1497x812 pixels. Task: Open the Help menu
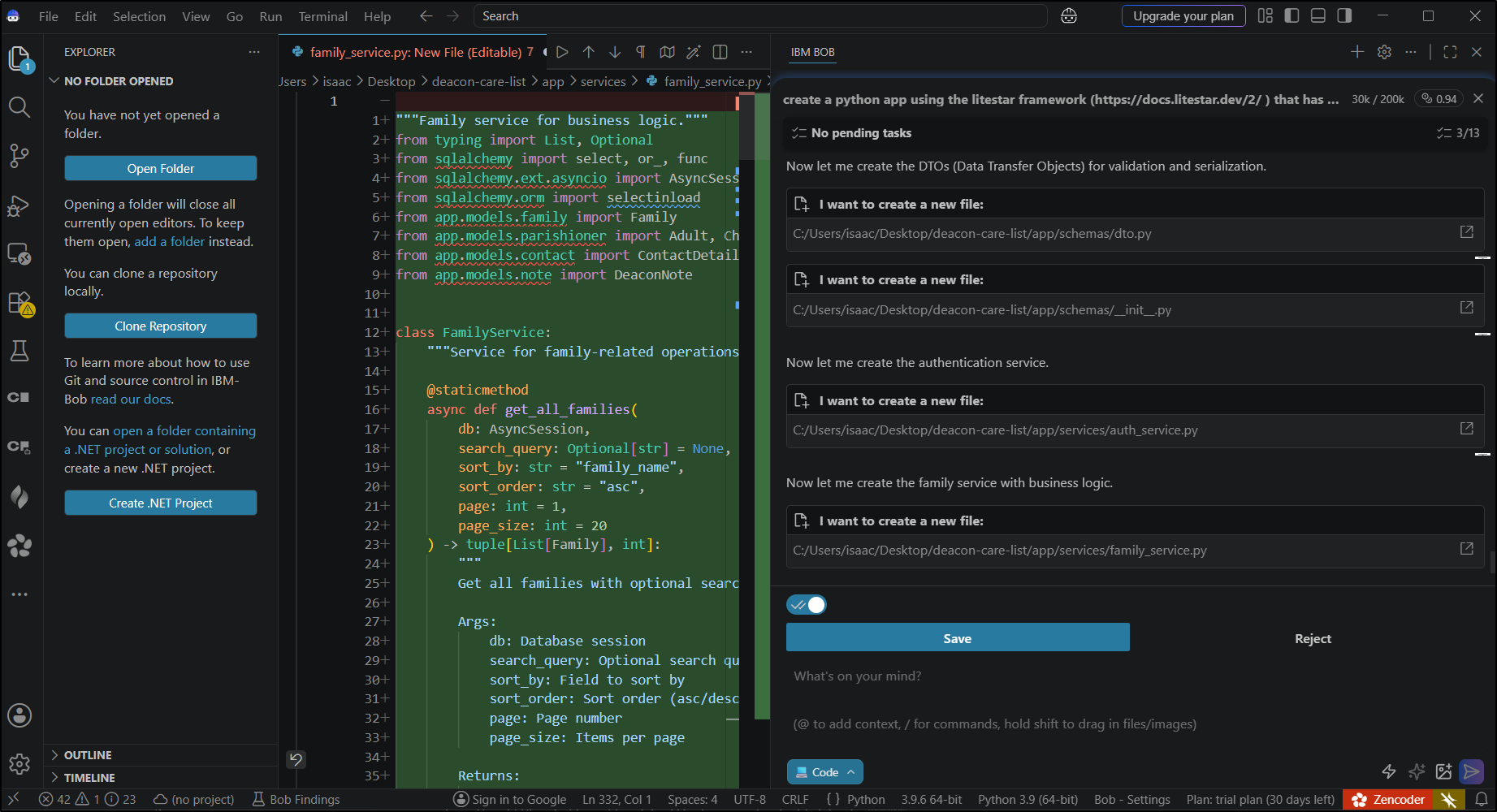click(x=377, y=16)
